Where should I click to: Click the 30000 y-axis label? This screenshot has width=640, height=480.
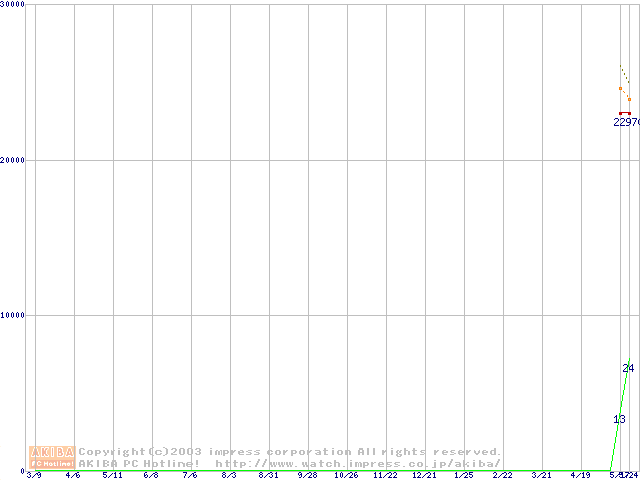(x=15, y=5)
